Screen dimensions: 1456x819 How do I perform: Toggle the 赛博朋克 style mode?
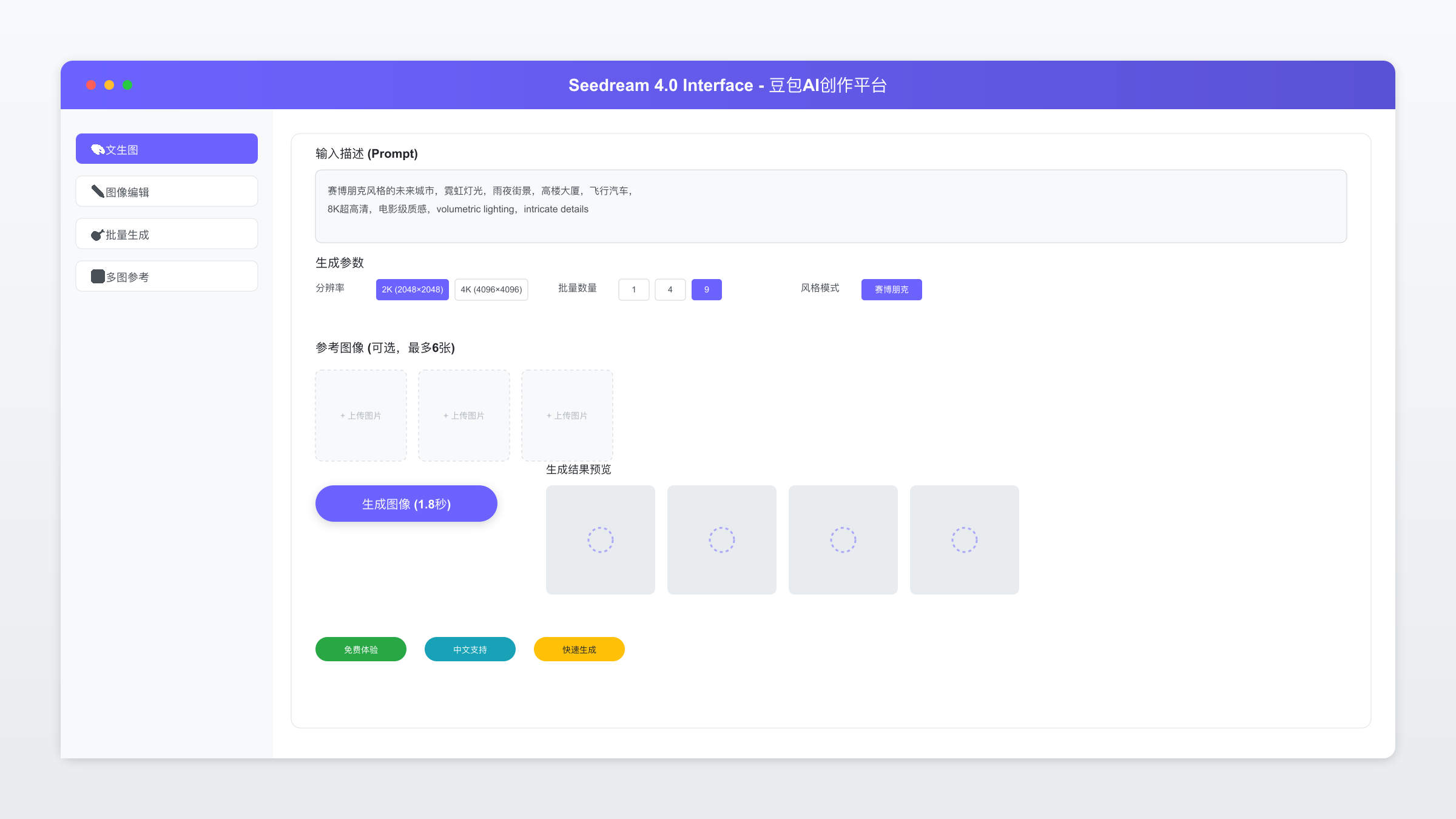pos(892,289)
